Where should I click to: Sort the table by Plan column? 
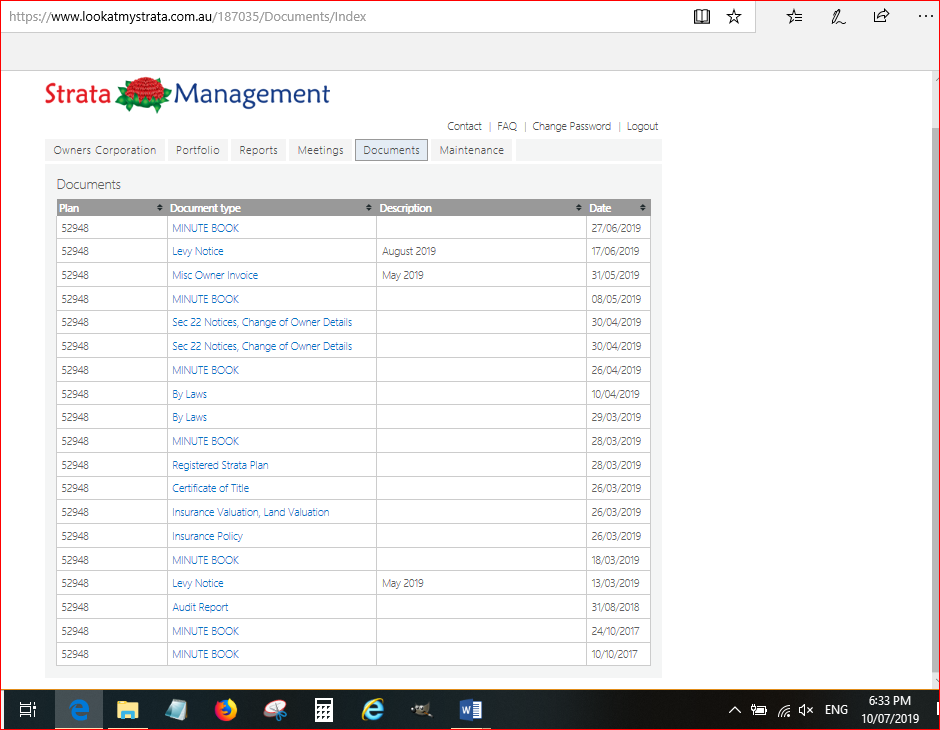click(x=110, y=208)
